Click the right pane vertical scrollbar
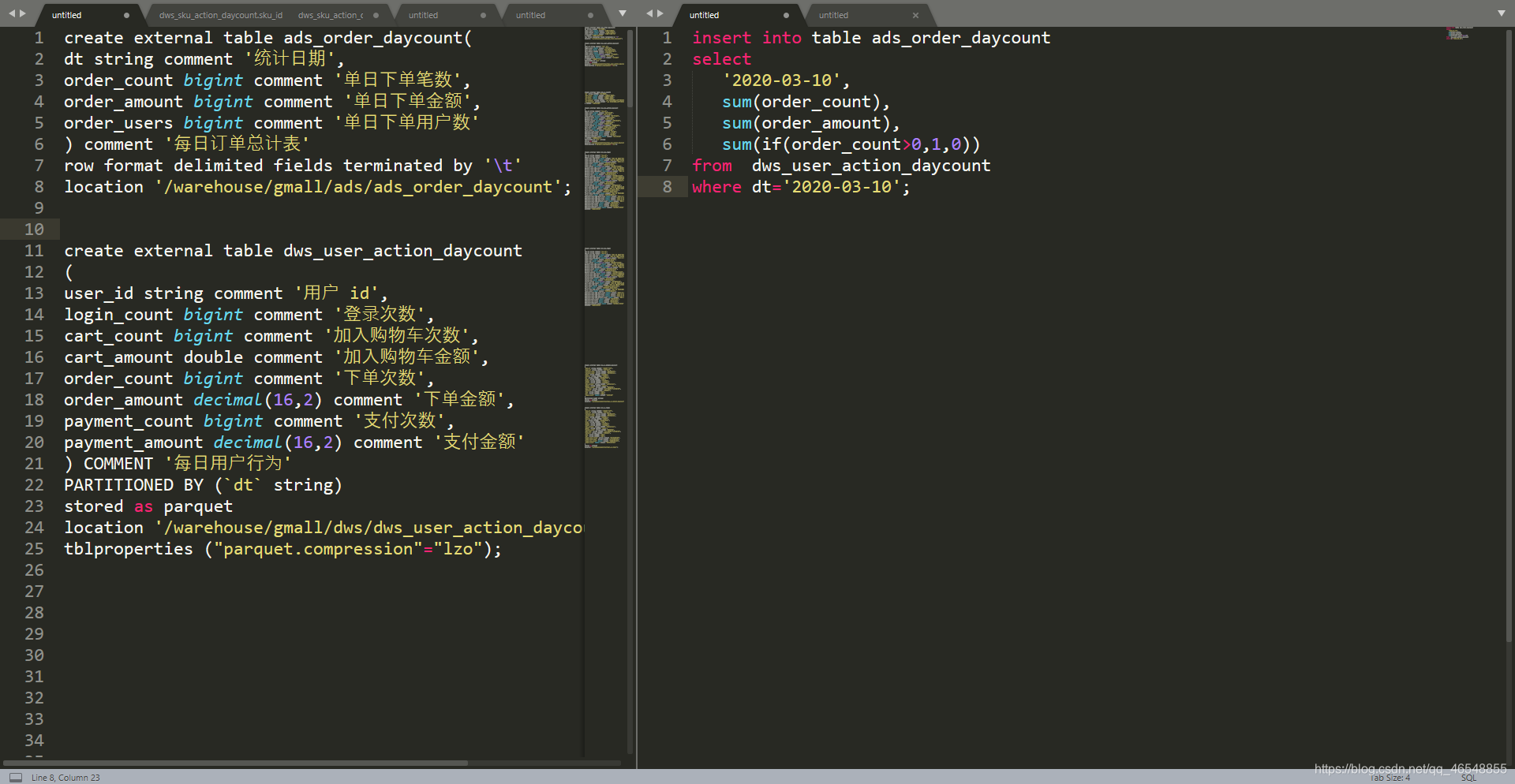Screen dimensions: 1515x784 pos(1509,335)
